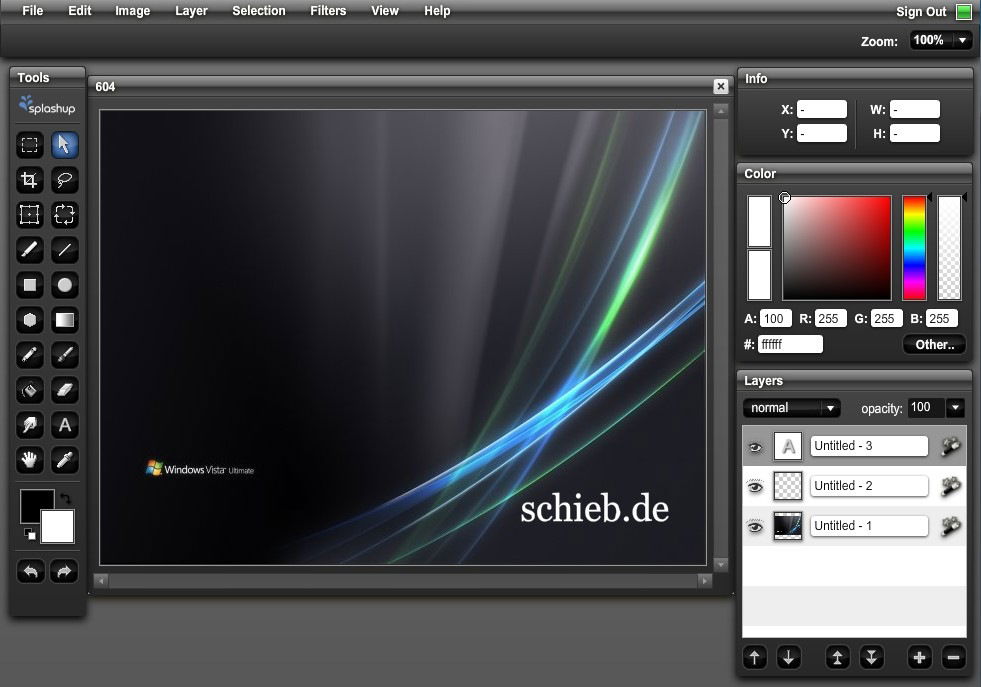
Task: Close the 604 image window
Action: coord(721,86)
